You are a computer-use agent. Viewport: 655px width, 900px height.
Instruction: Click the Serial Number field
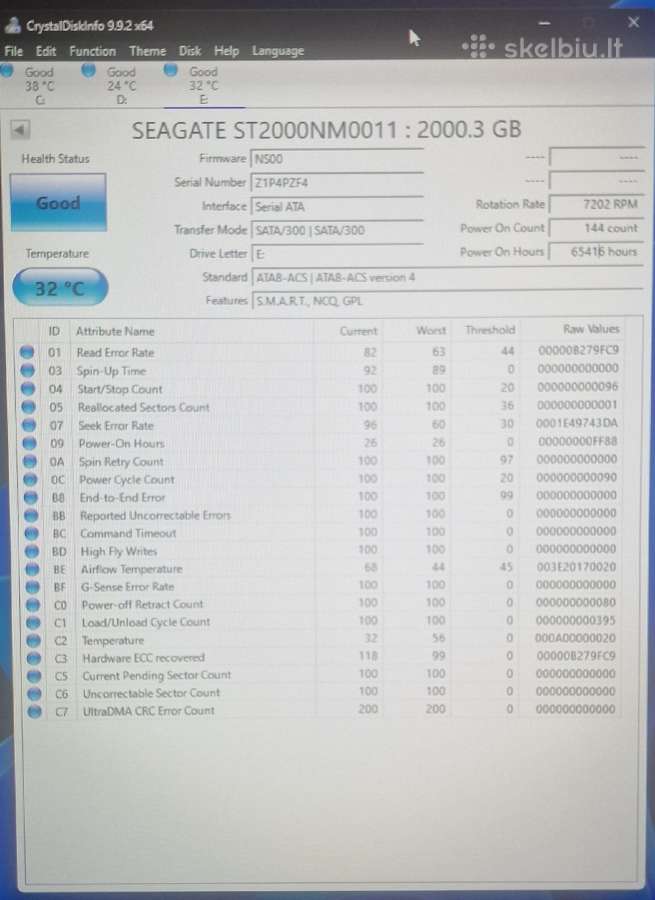point(337,183)
